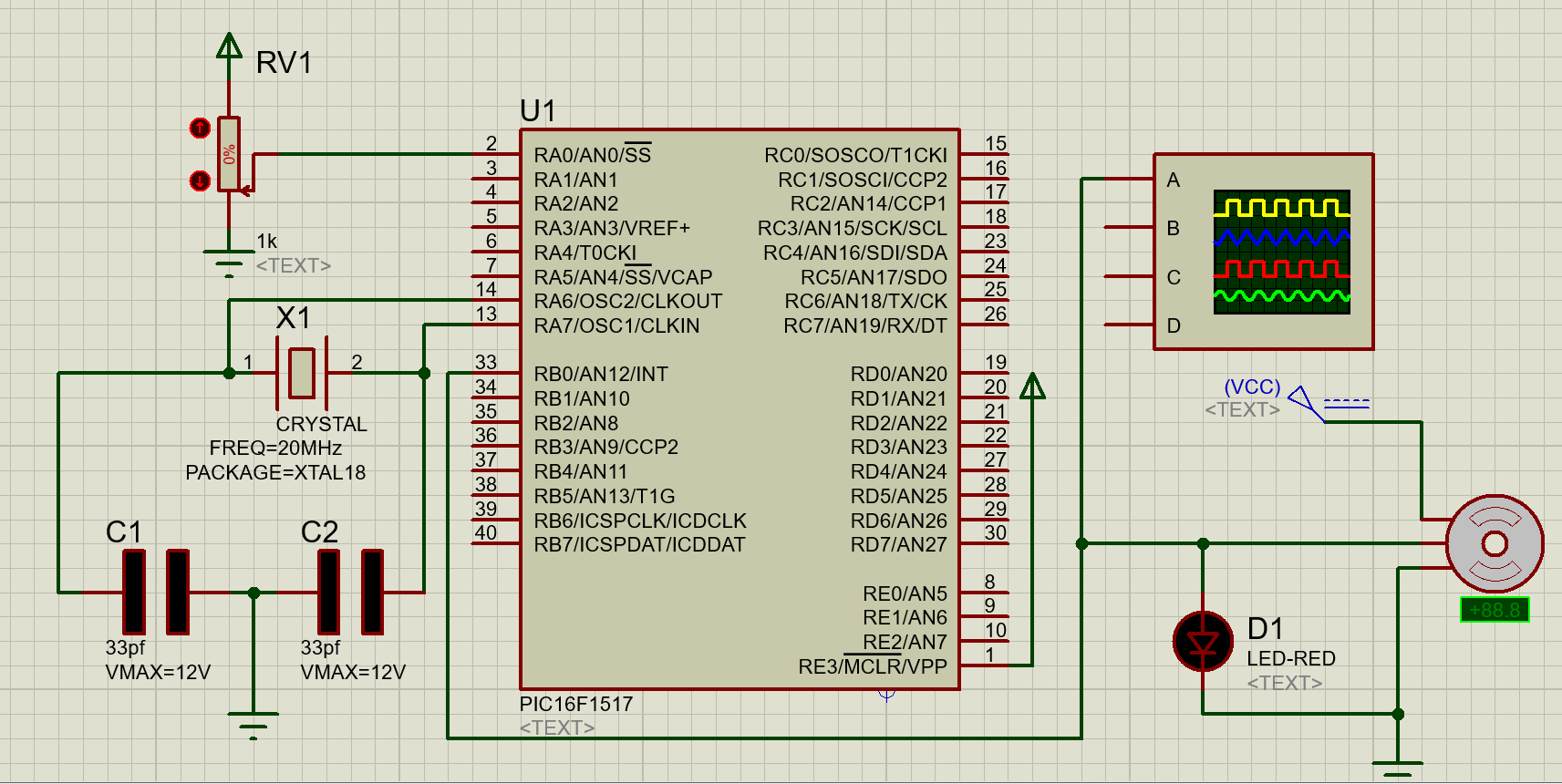Screen dimensions: 1562x784
Task: Click the oscilloscope waveform display
Action: (x=1281, y=253)
